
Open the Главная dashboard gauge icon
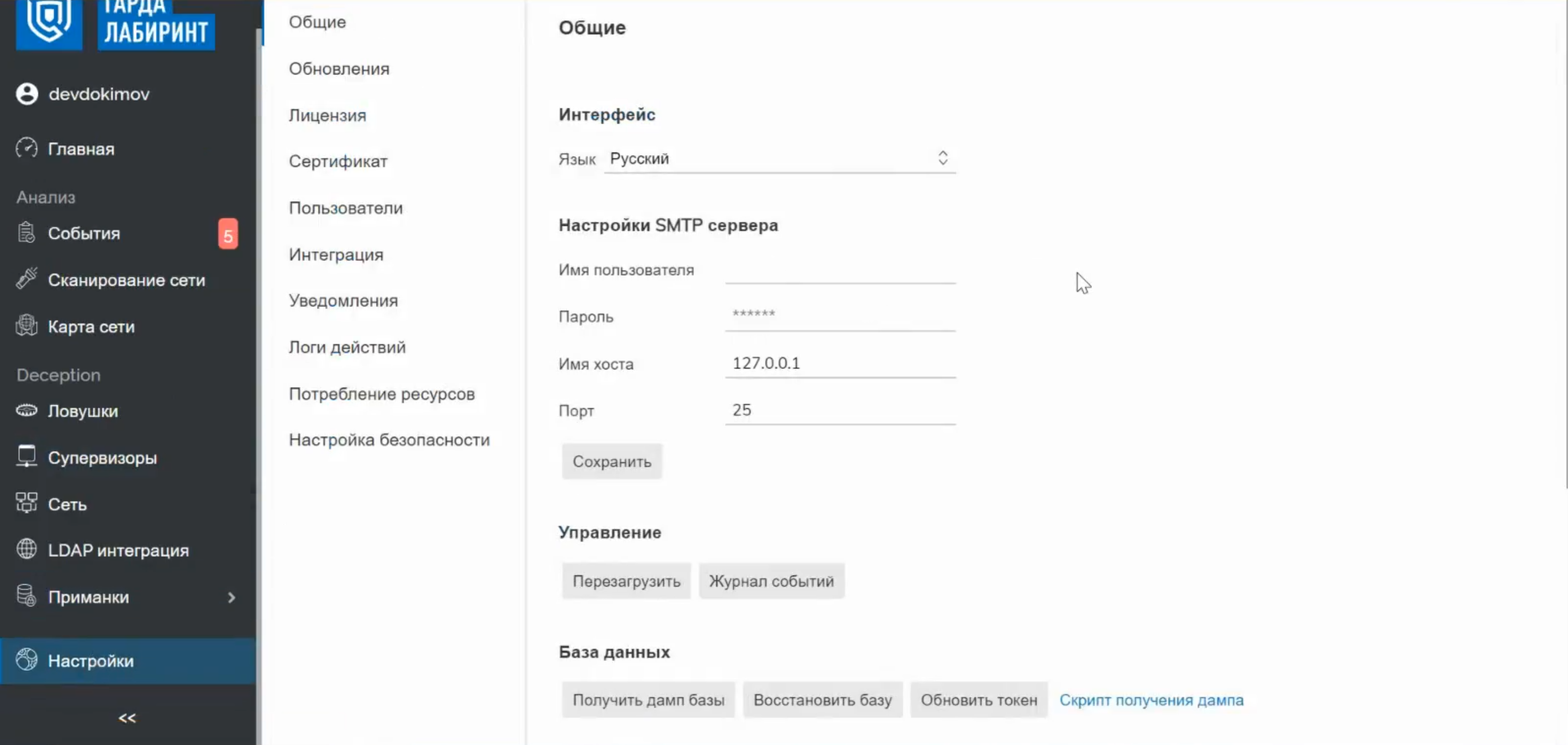tap(27, 148)
